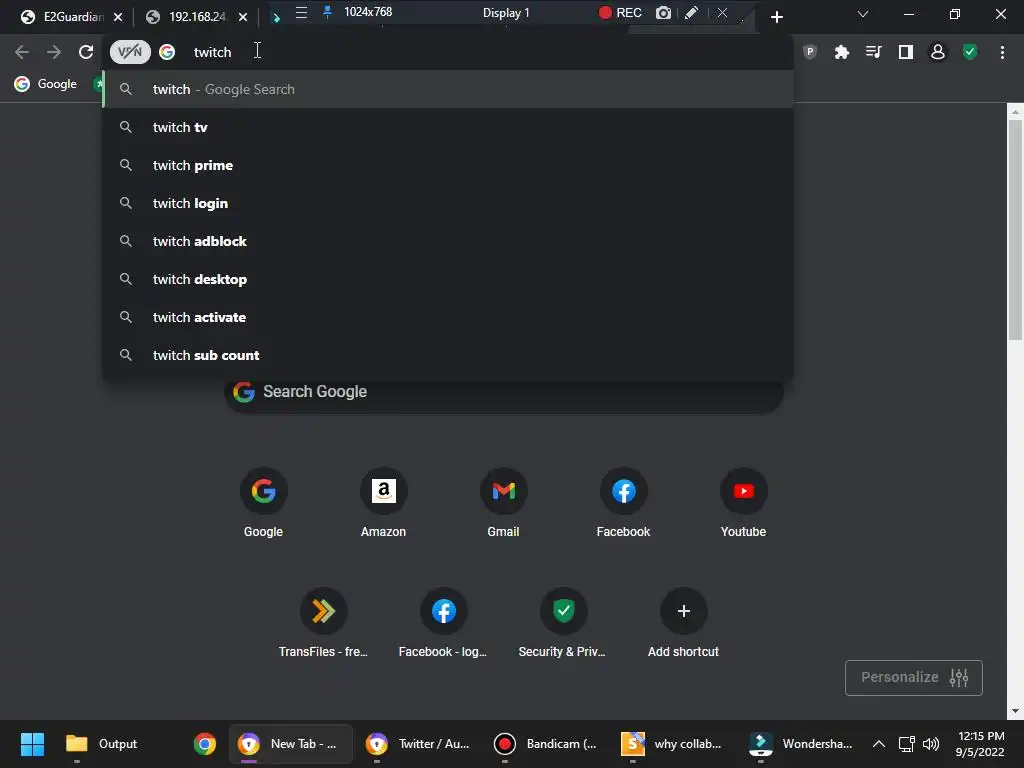The image size is (1024, 768).
Task: Switch to the 192.168.24 tab
Action: (189, 17)
